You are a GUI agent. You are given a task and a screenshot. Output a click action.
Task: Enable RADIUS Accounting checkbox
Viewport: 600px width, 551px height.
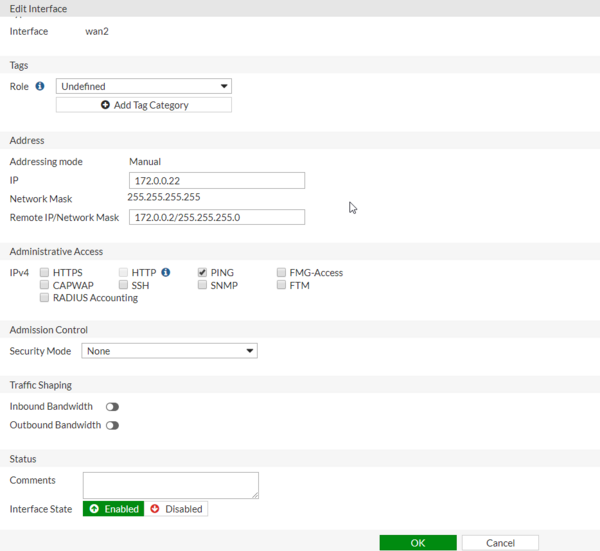coord(44,298)
